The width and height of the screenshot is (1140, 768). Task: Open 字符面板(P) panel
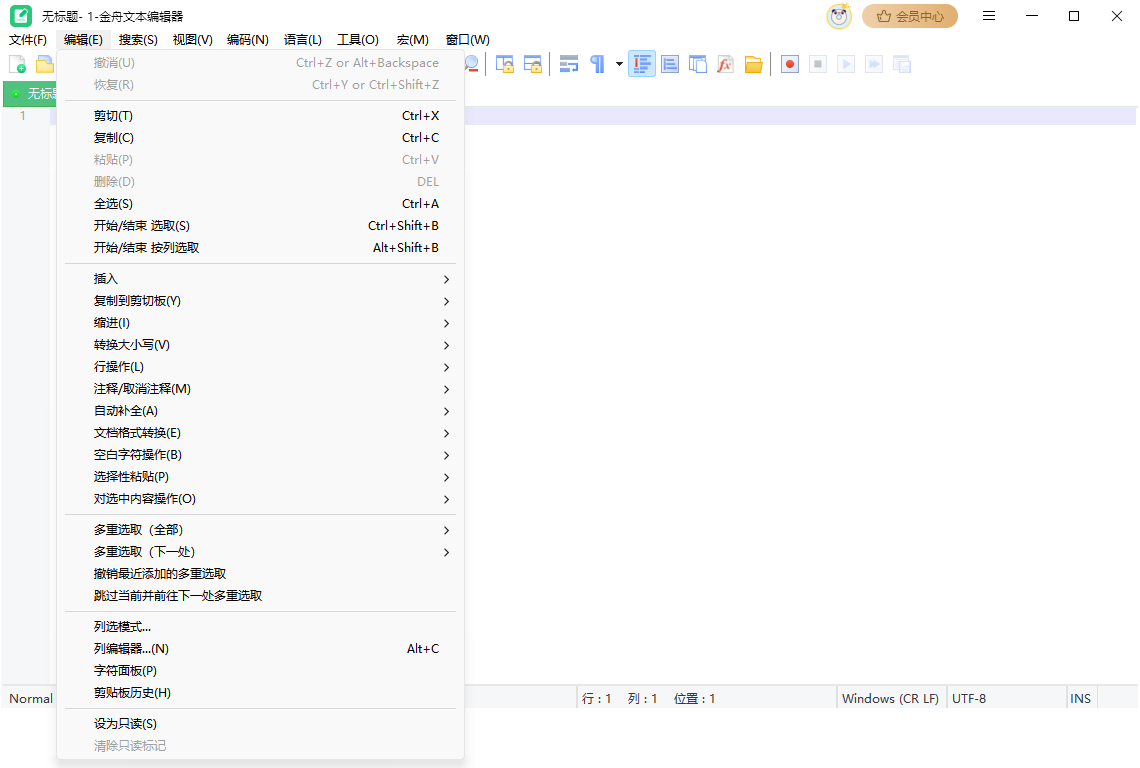[x=260, y=671]
